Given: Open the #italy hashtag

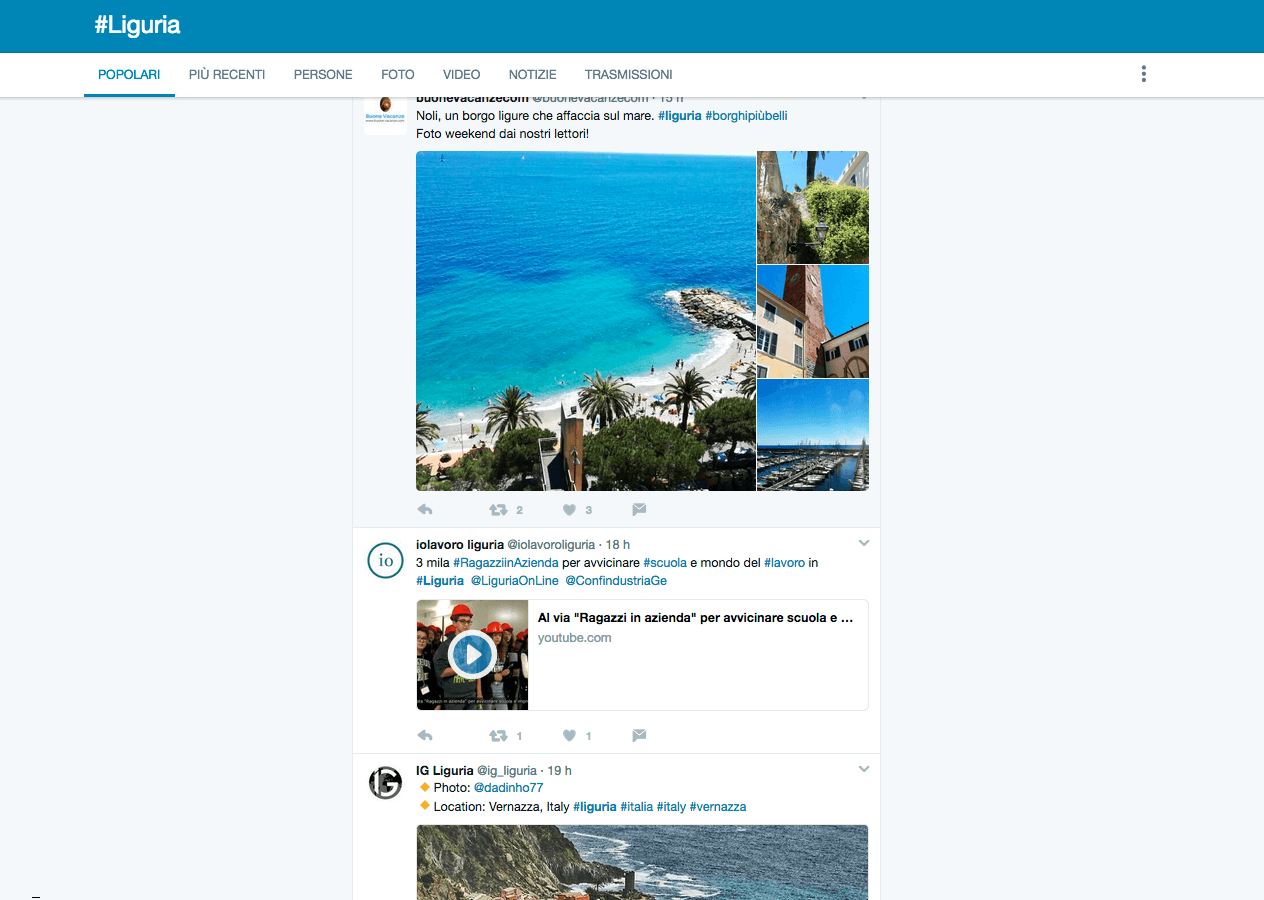Looking at the screenshot, I should coord(671,807).
